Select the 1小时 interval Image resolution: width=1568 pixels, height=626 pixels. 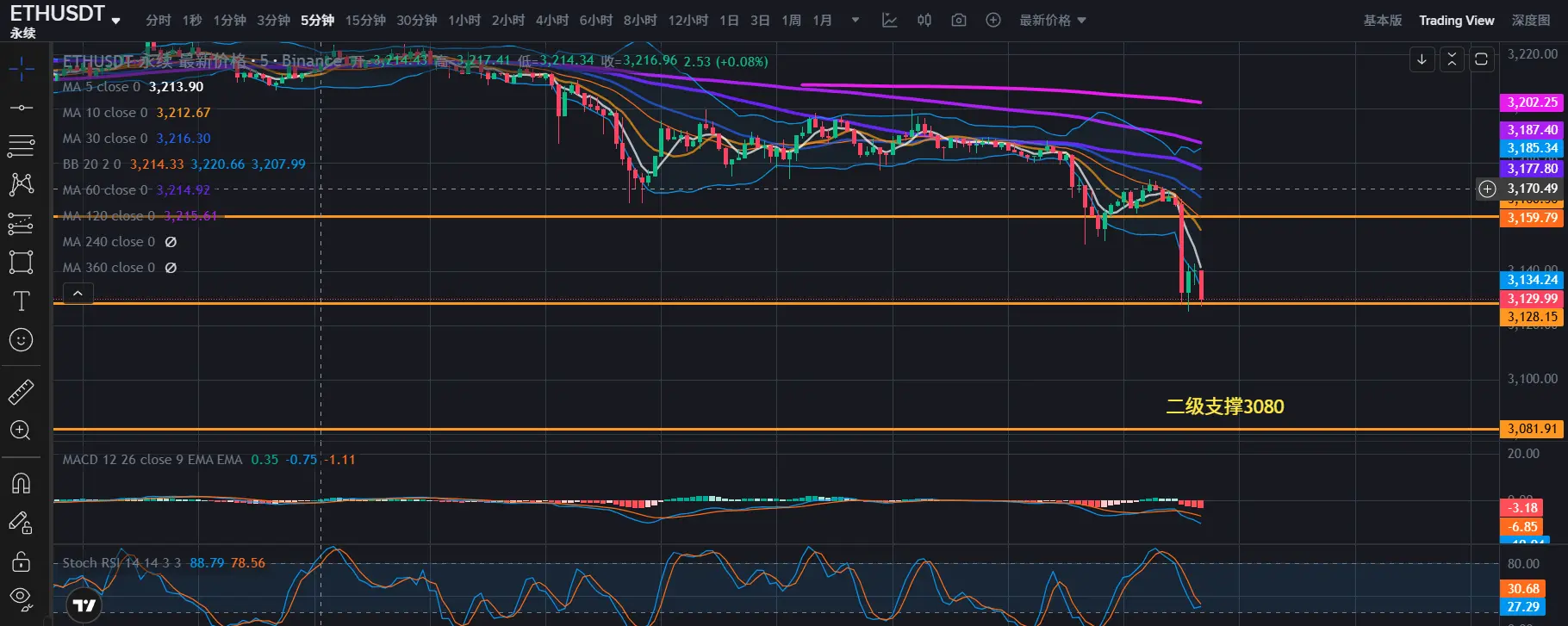pos(464,20)
